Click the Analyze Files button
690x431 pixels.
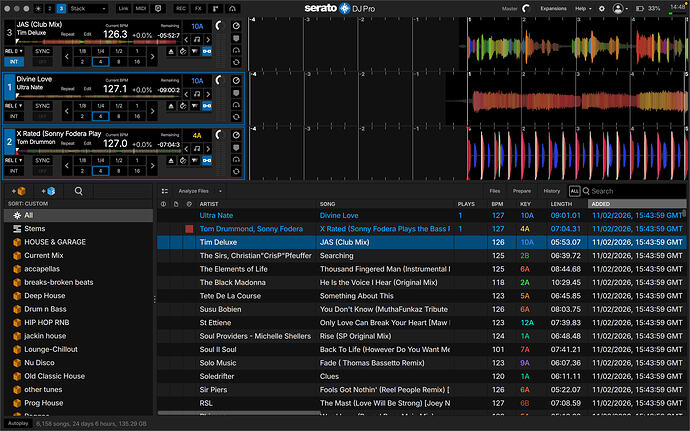click(194, 191)
